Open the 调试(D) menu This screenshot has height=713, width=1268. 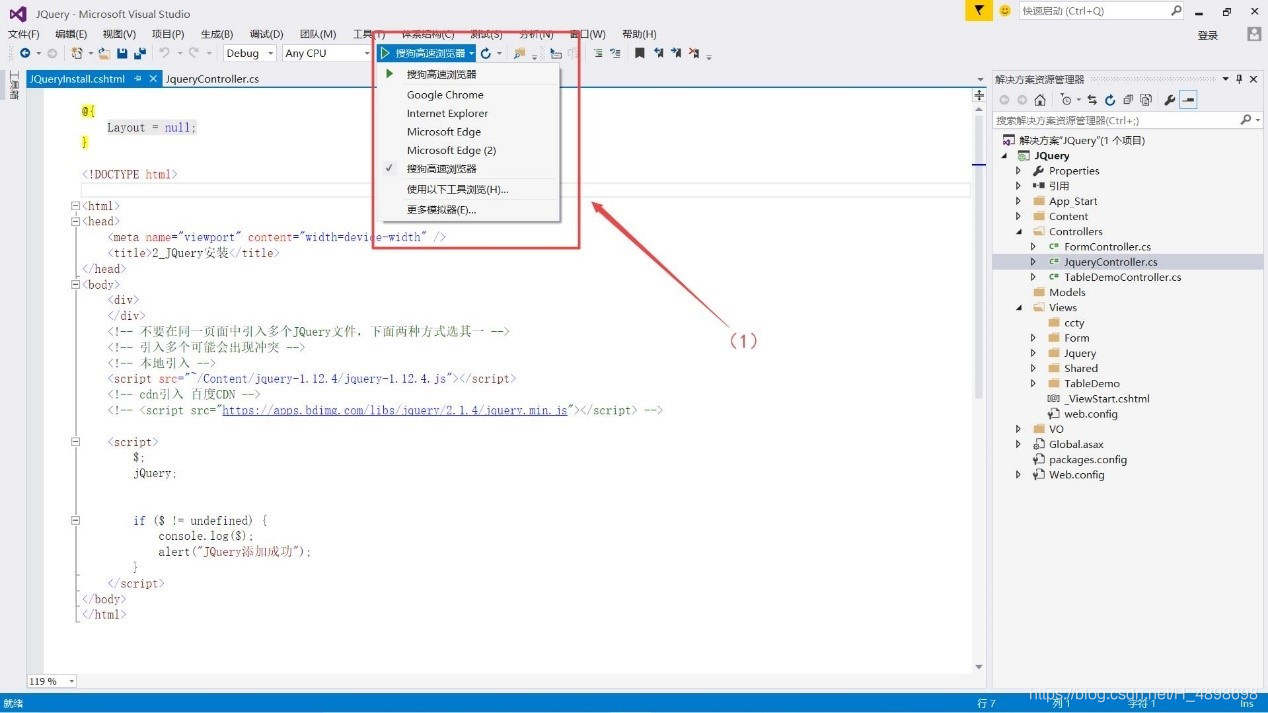click(x=266, y=34)
